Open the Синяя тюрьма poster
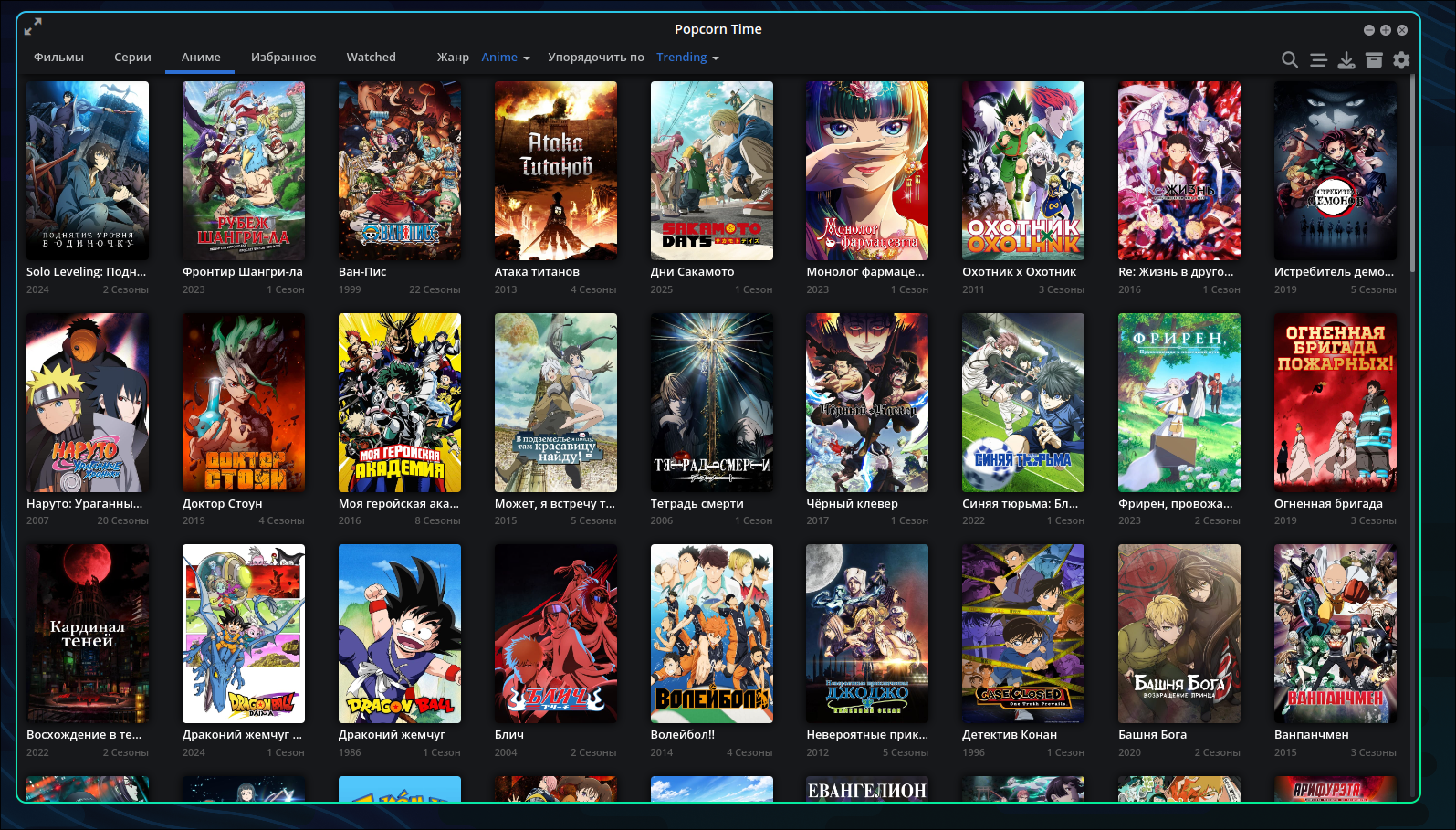Viewport: 1456px width, 830px height. pos(1023,403)
